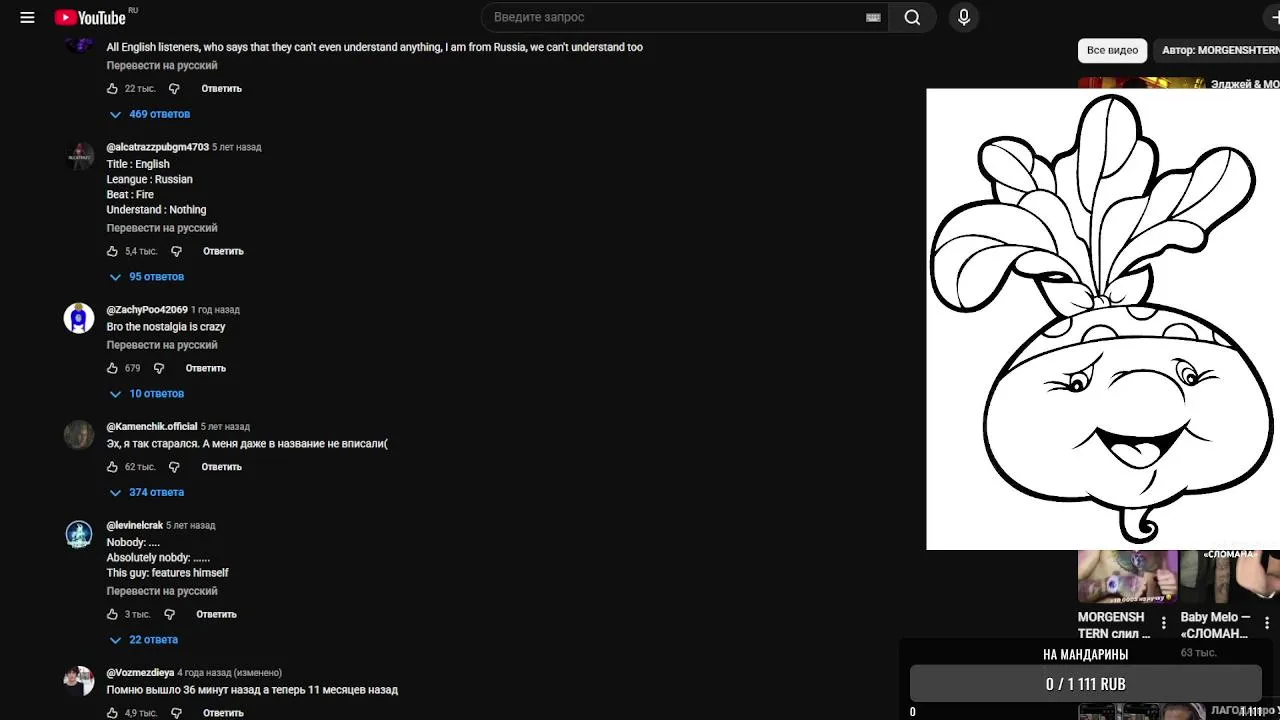Open @Kamenchik.official channel link
Screen dimensions: 1280x720
tap(152, 427)
